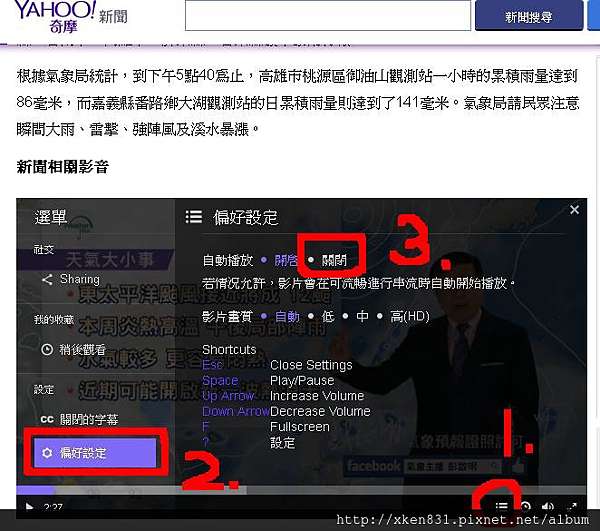Click the Up Arrow shortcut label
600x531 pixels.
228,396
